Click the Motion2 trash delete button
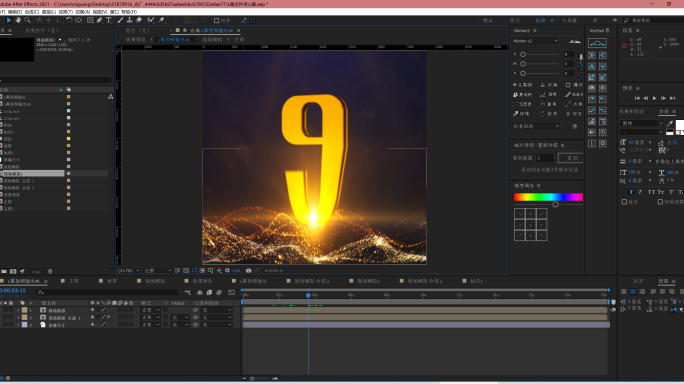 coord(575,126)
